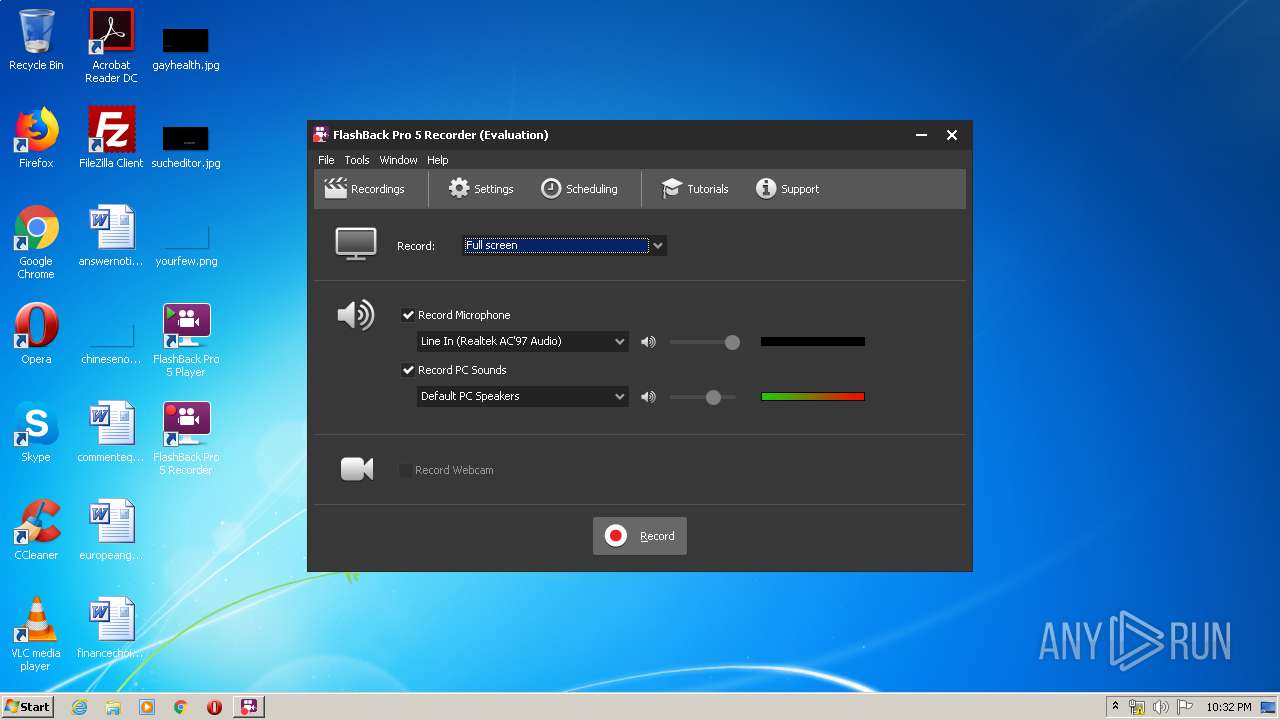Select the FlashBack Pro 5 Player shortcut
This screenshot has width=1280, height=720.
[186, 340]
